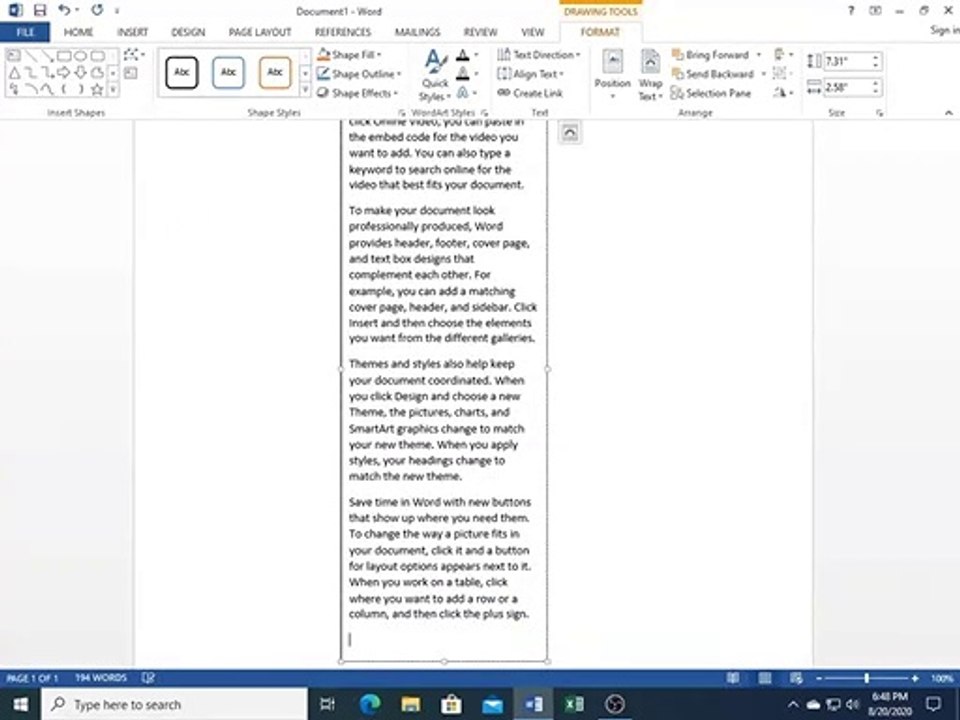Image resolution: width=960 pixels, height=720 pixels.
Task: Click Bring Forward button
Action: (x=710, y=55)
